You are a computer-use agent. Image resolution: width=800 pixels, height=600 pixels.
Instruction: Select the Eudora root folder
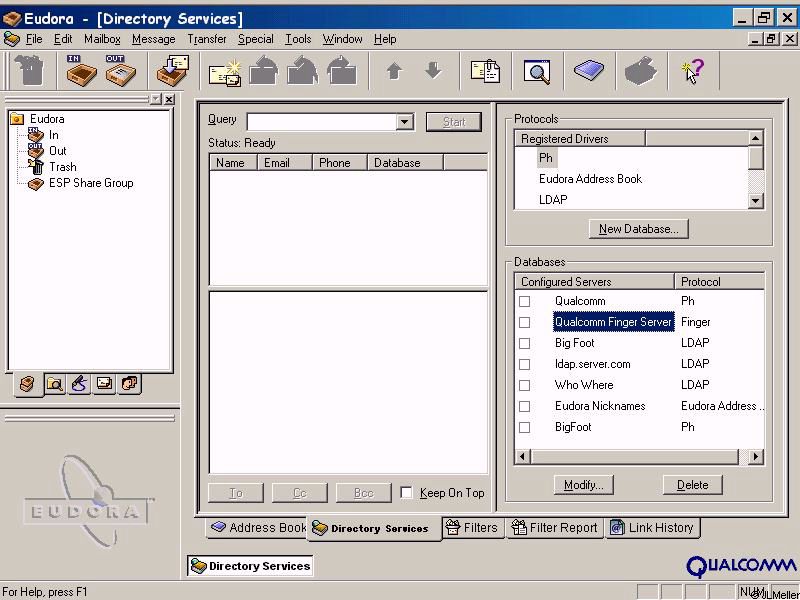(47, 119)
